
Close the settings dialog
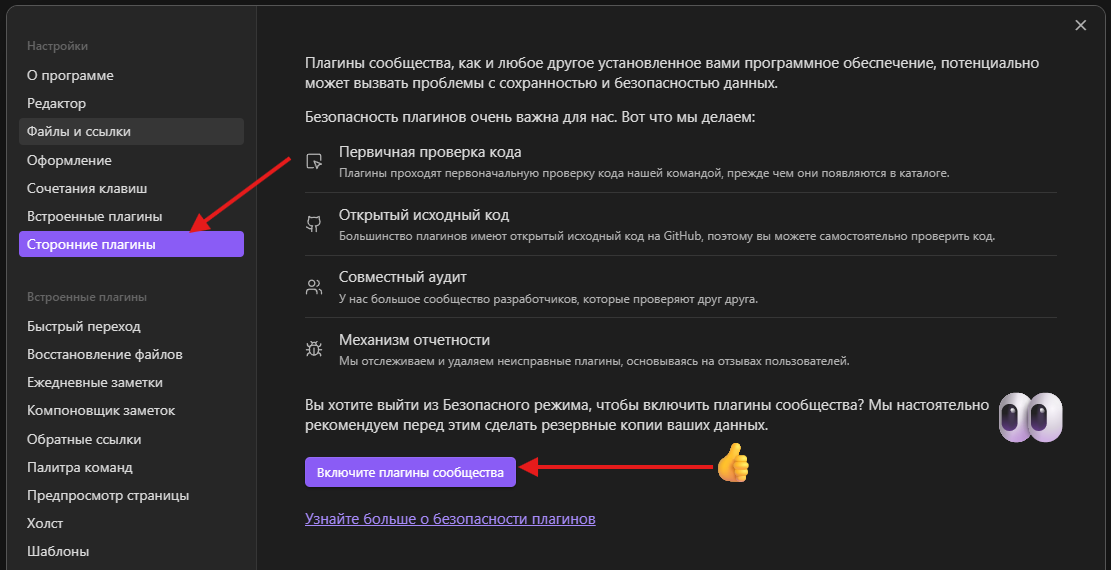point(1080,26)
